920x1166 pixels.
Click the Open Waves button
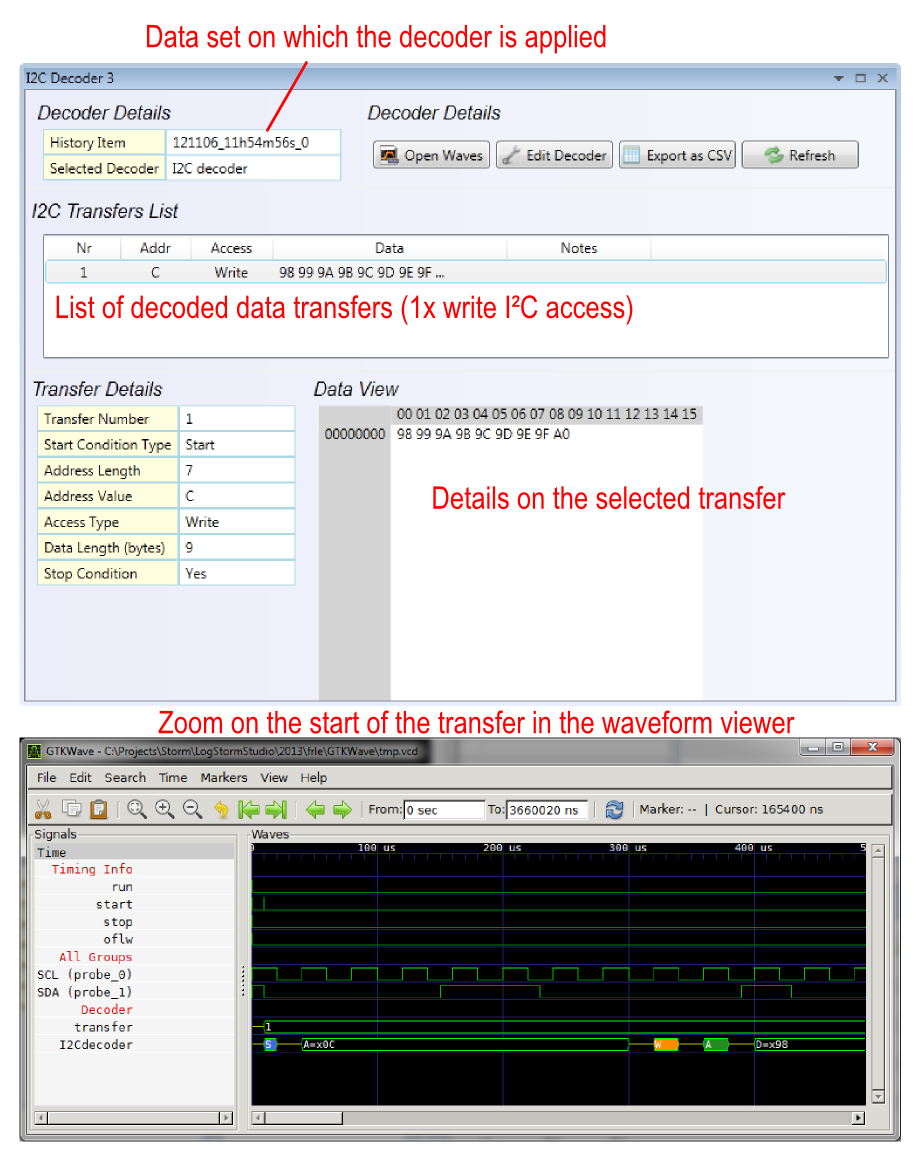(x=431, y=155)
